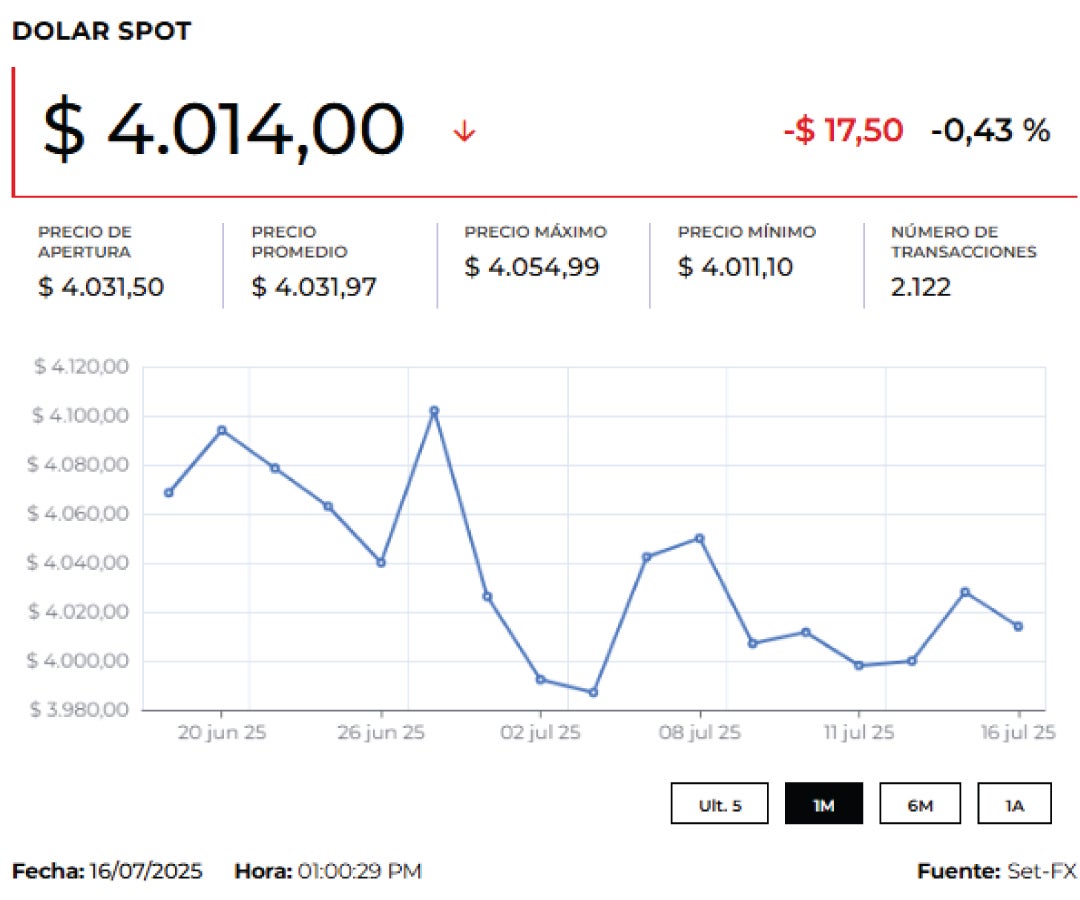This screenshot has height=900, width=1080.
Task: Click the red down arrow trend icon
Action: [463, 132]
